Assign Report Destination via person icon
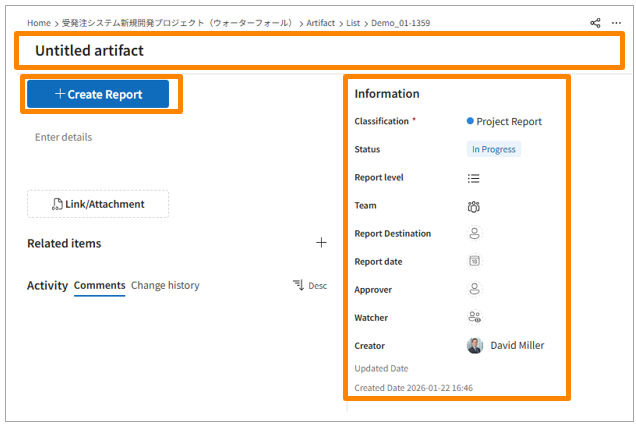This screenshot has width=636, height=426. click(474, 234)
